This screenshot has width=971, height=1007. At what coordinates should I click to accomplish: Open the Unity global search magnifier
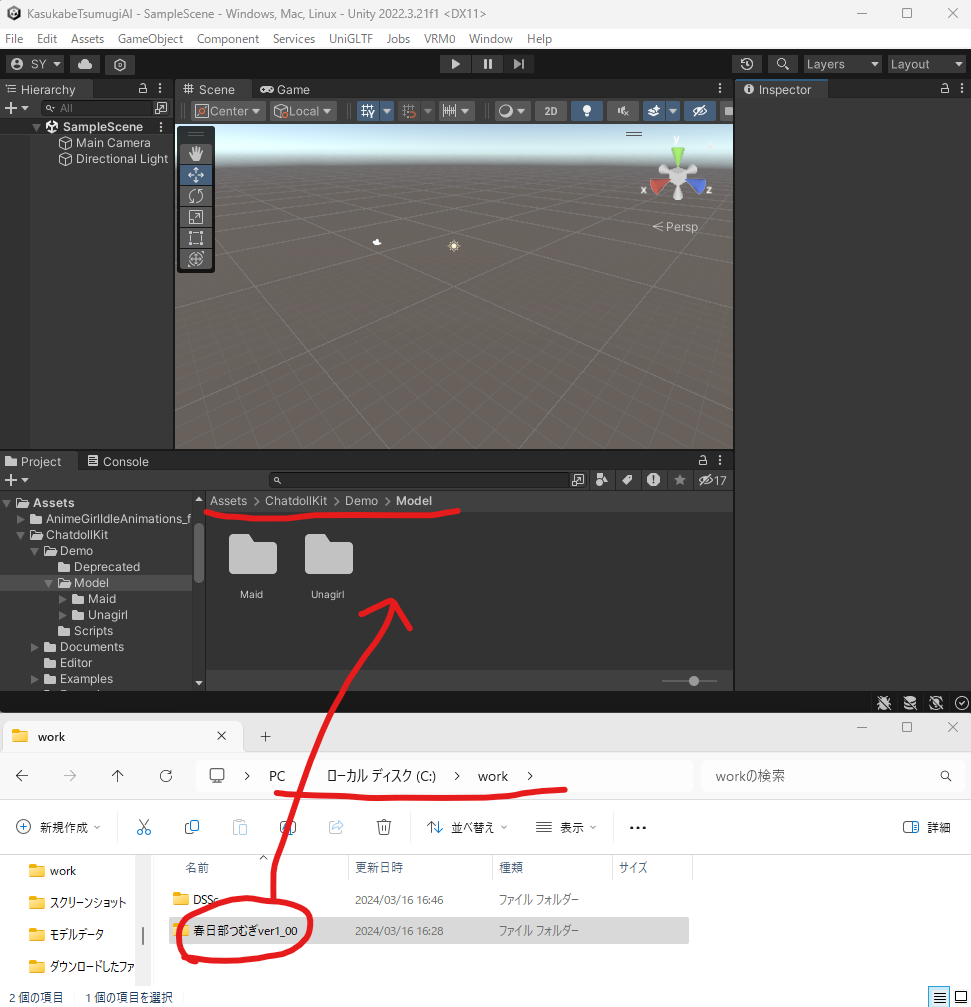coord(782,64)
